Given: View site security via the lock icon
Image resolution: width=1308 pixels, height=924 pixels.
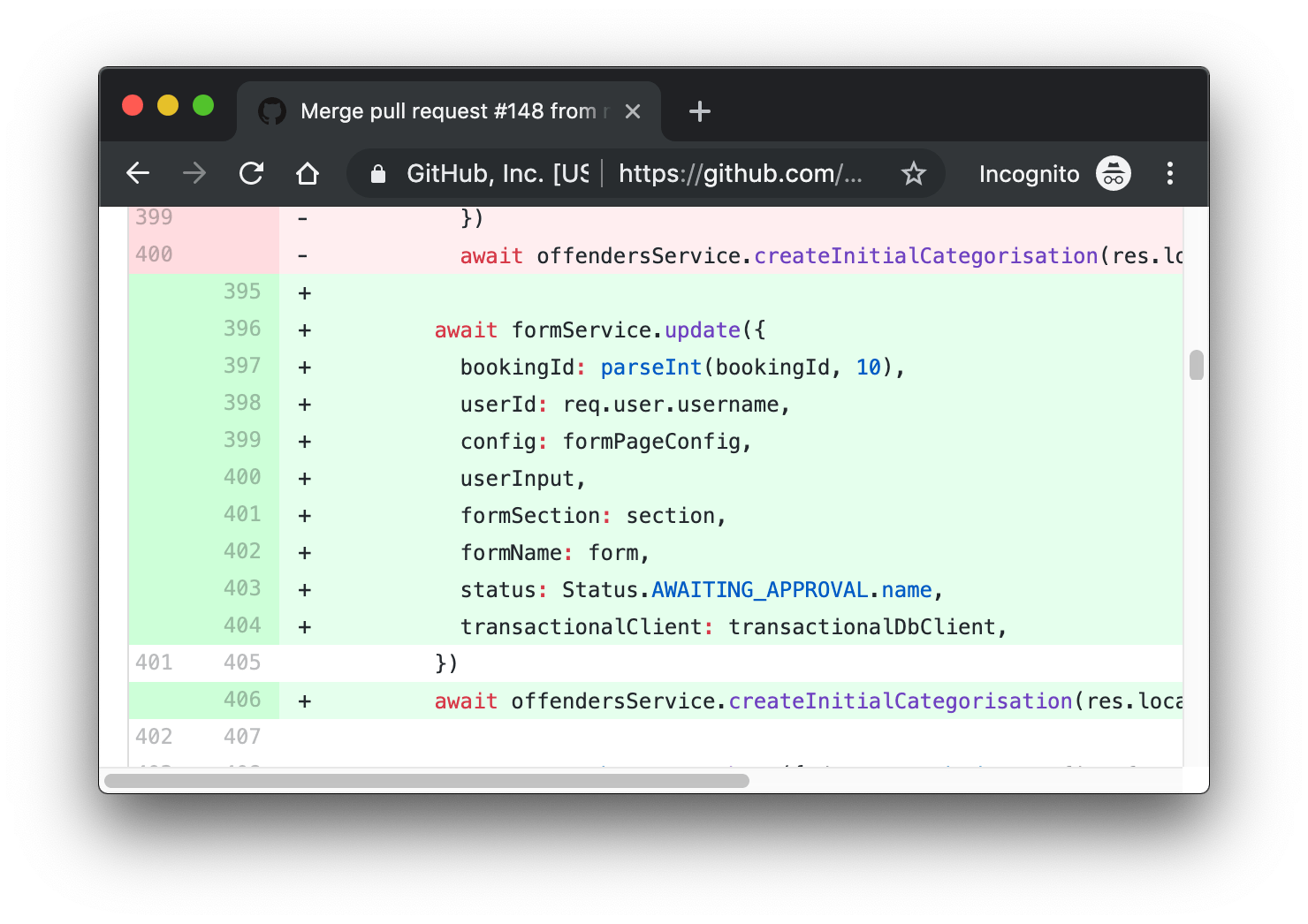Looking at the screenshot, I should (x=378, y=174).
